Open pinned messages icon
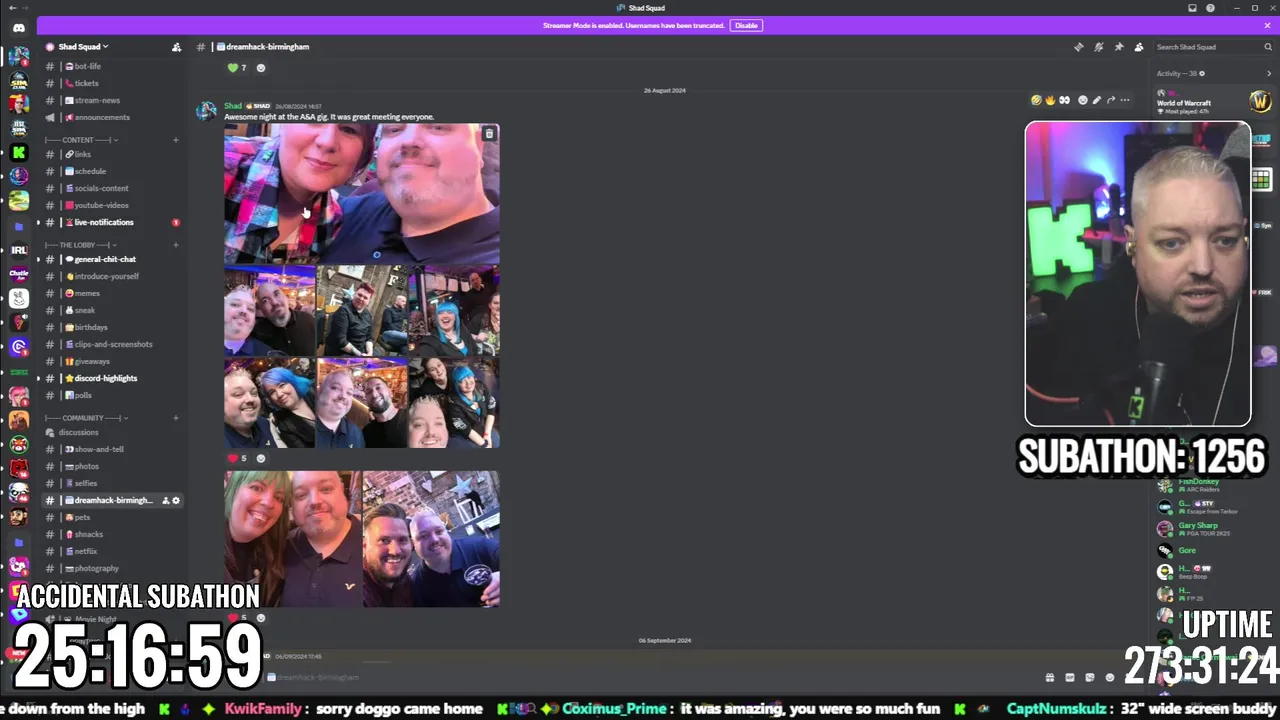The width and height of the screenshot is (1280, 720). point(1118,47)
